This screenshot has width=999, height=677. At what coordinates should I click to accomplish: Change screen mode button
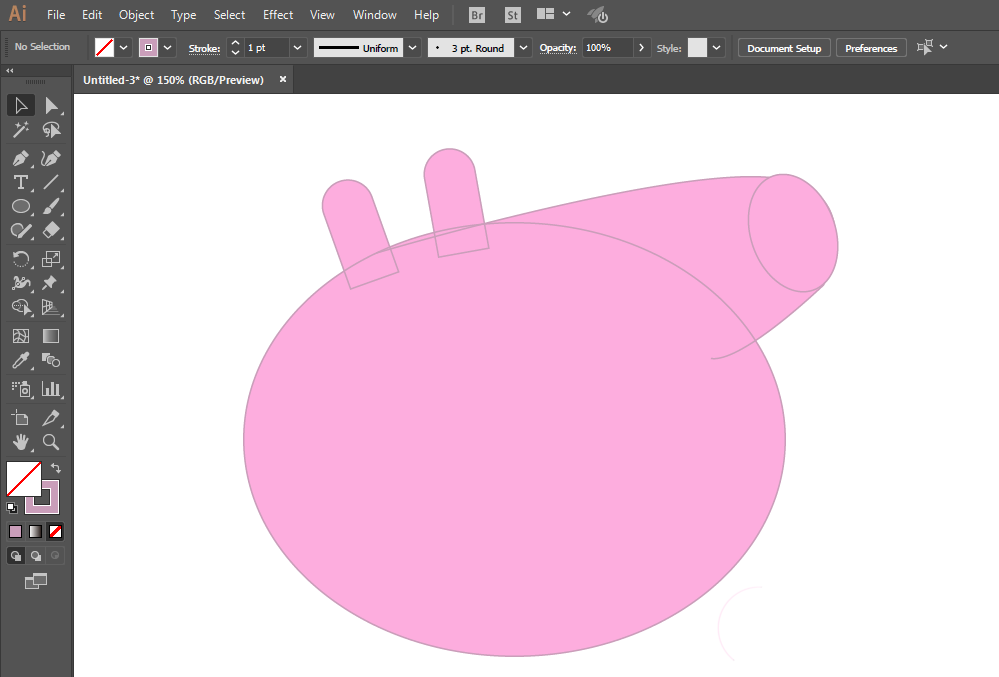tap(36, 581)
